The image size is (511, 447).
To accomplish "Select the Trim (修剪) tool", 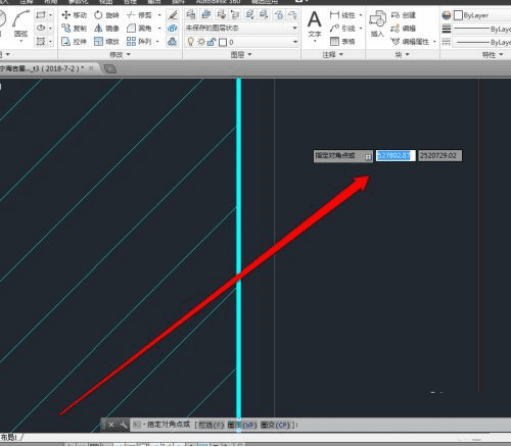I will click(x=139, y=15).
